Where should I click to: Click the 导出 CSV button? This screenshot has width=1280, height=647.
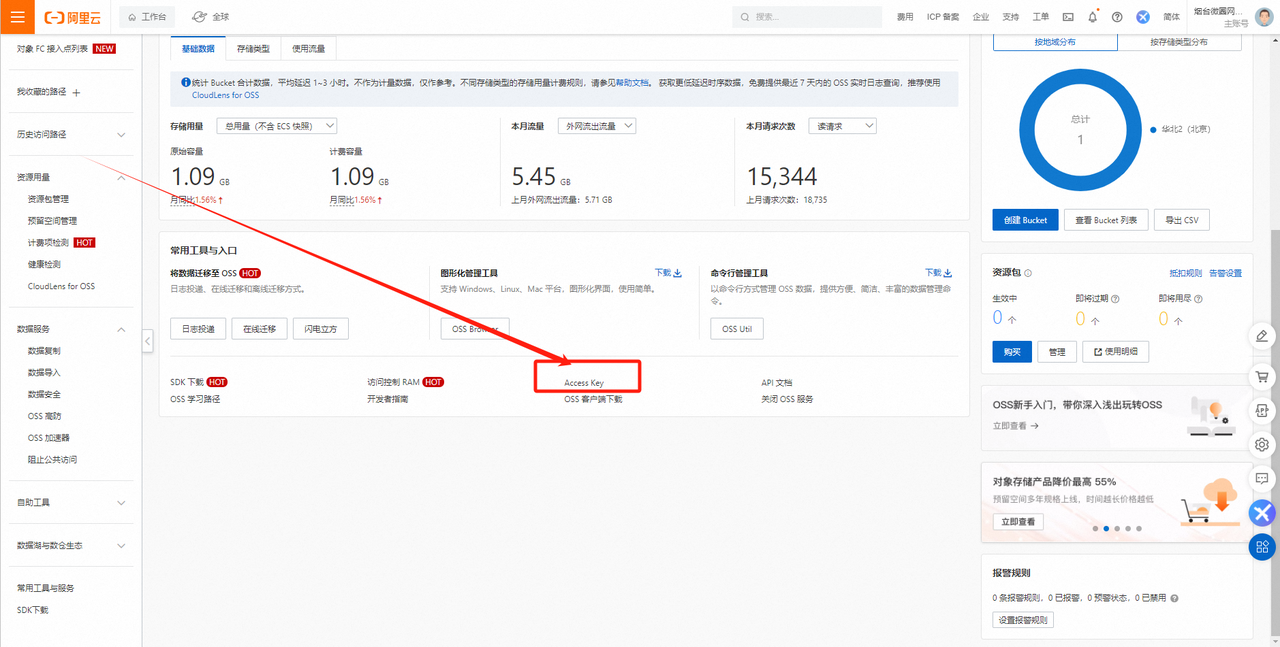(x=1182, y=219)
